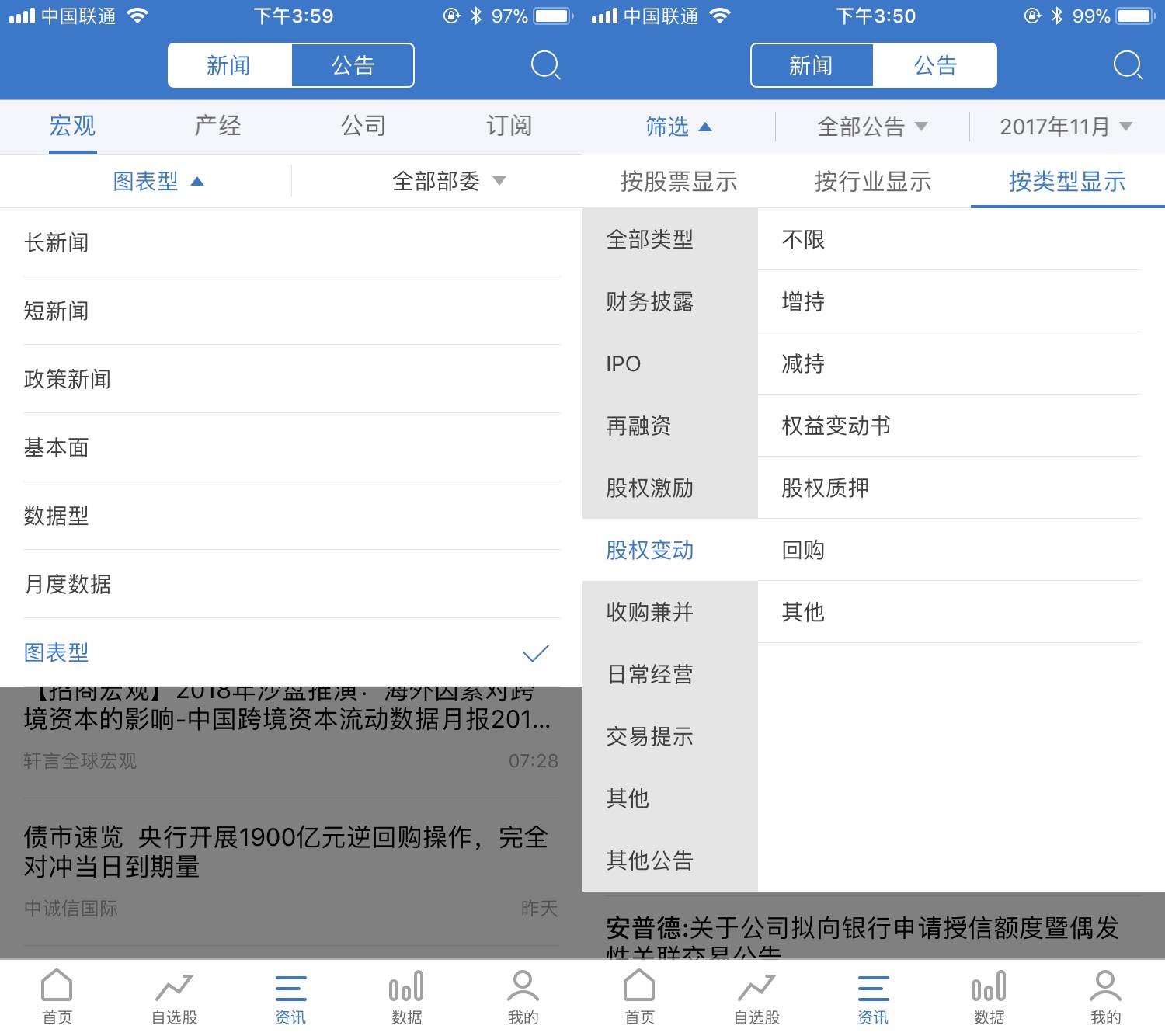
Task: Select 日常经营 category
Action: (x=669, y=674)
